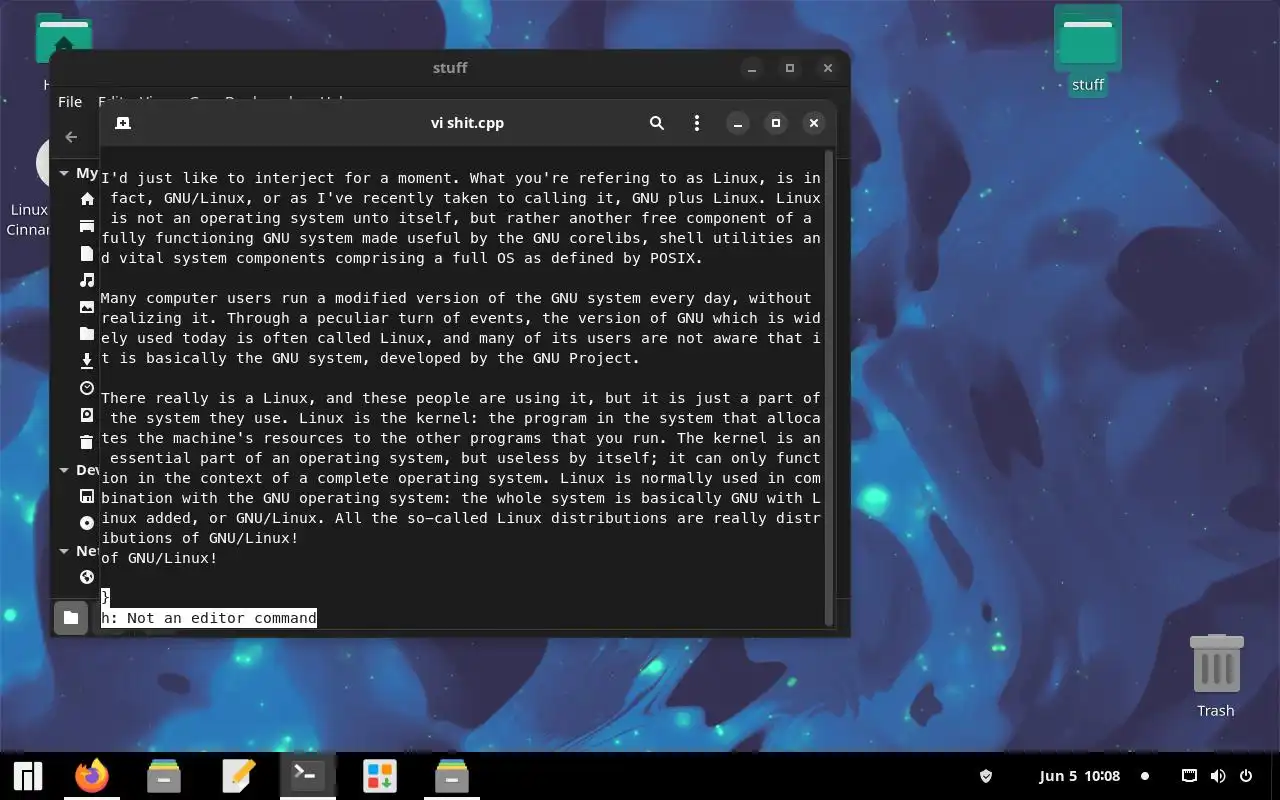Open Music place in the sidebar
This screenshot has width=1280, height=800.
click(87, 280)
